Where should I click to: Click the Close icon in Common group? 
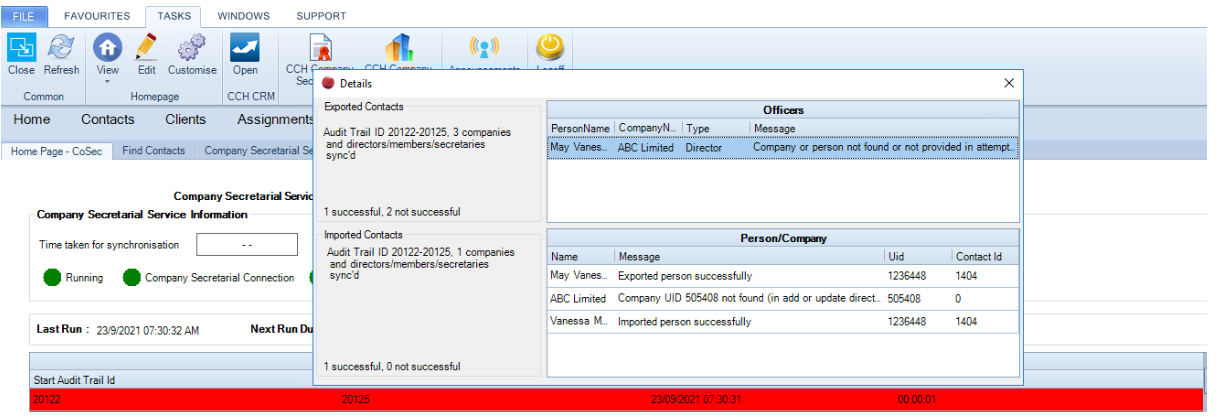pos(21,47)
